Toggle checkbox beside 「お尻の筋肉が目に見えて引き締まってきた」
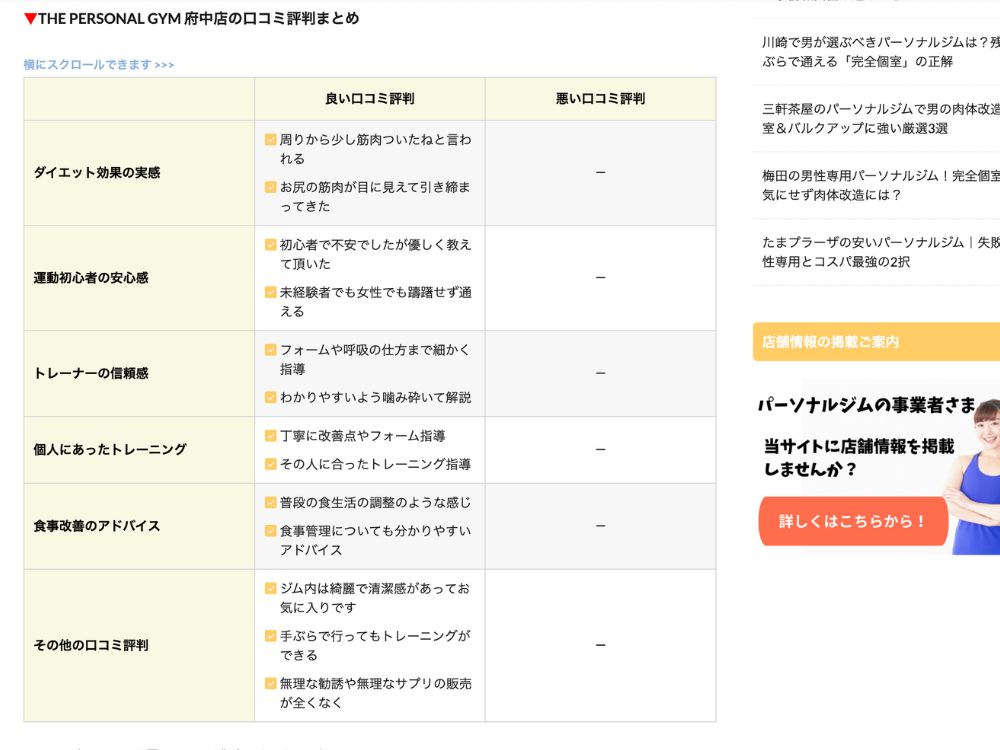The height and width of the screenshot is (750, 1000). pyautogui.click(x=268, y=186)
